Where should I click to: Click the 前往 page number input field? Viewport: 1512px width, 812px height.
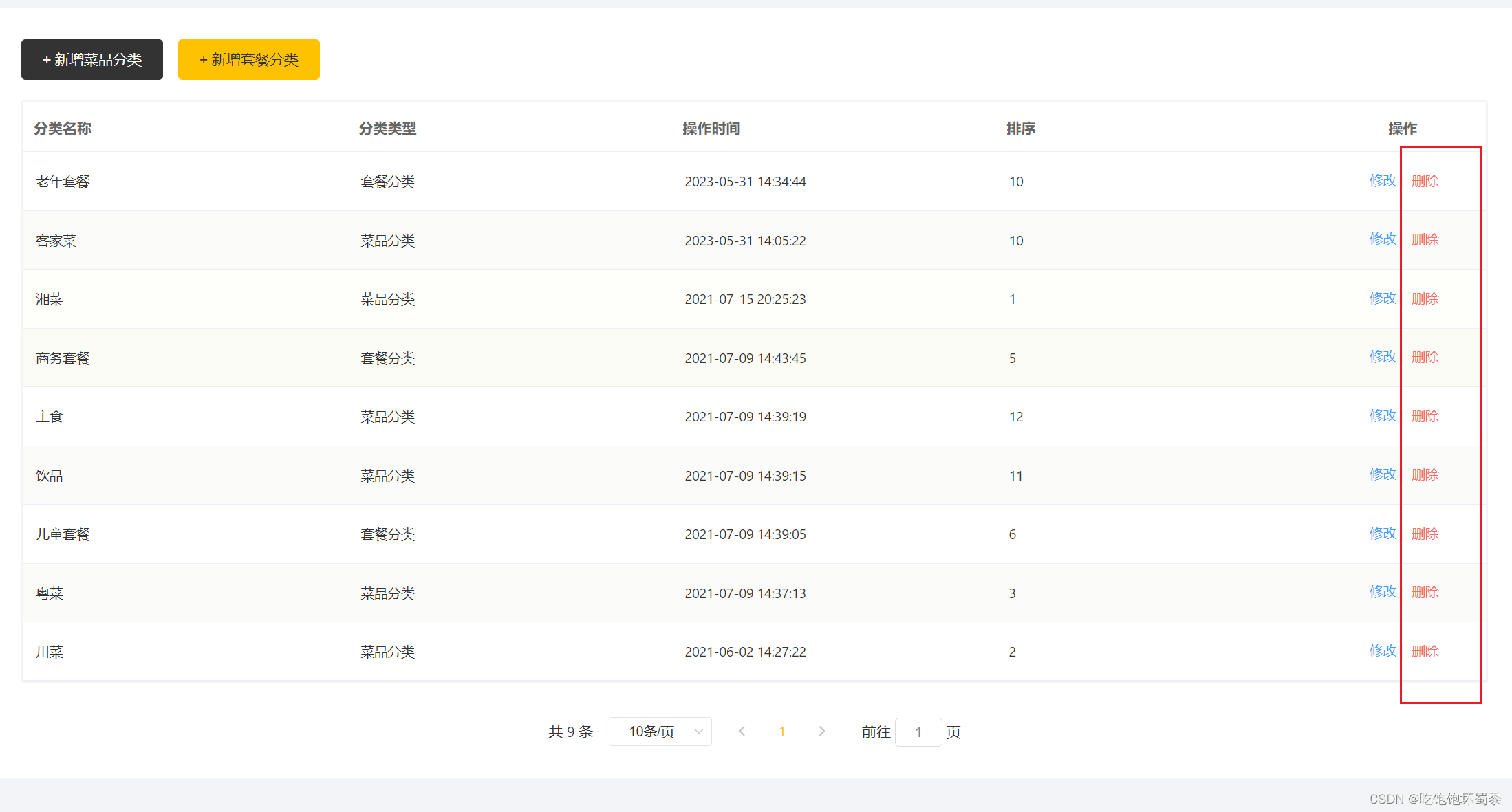[918, 732]
